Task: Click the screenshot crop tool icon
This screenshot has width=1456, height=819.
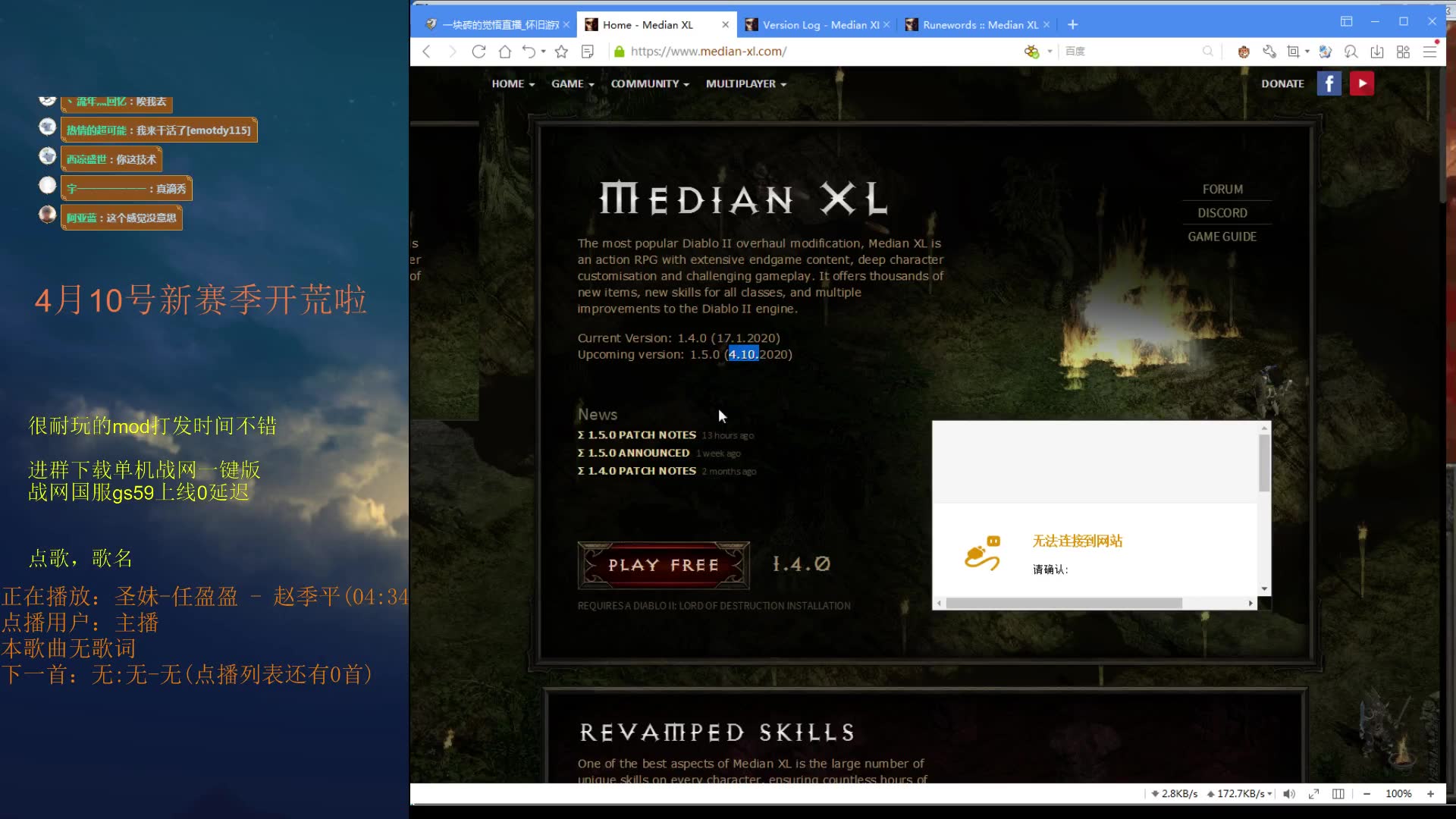Action: click(1293, 52)
